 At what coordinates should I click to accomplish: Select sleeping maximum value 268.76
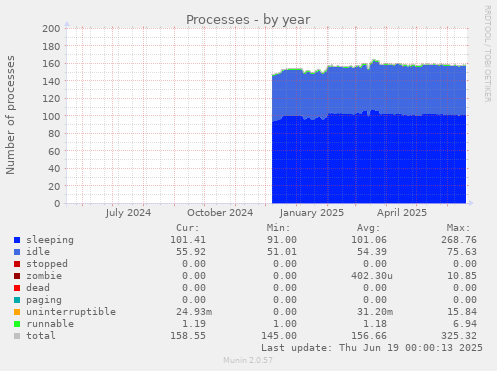[459, 240]
